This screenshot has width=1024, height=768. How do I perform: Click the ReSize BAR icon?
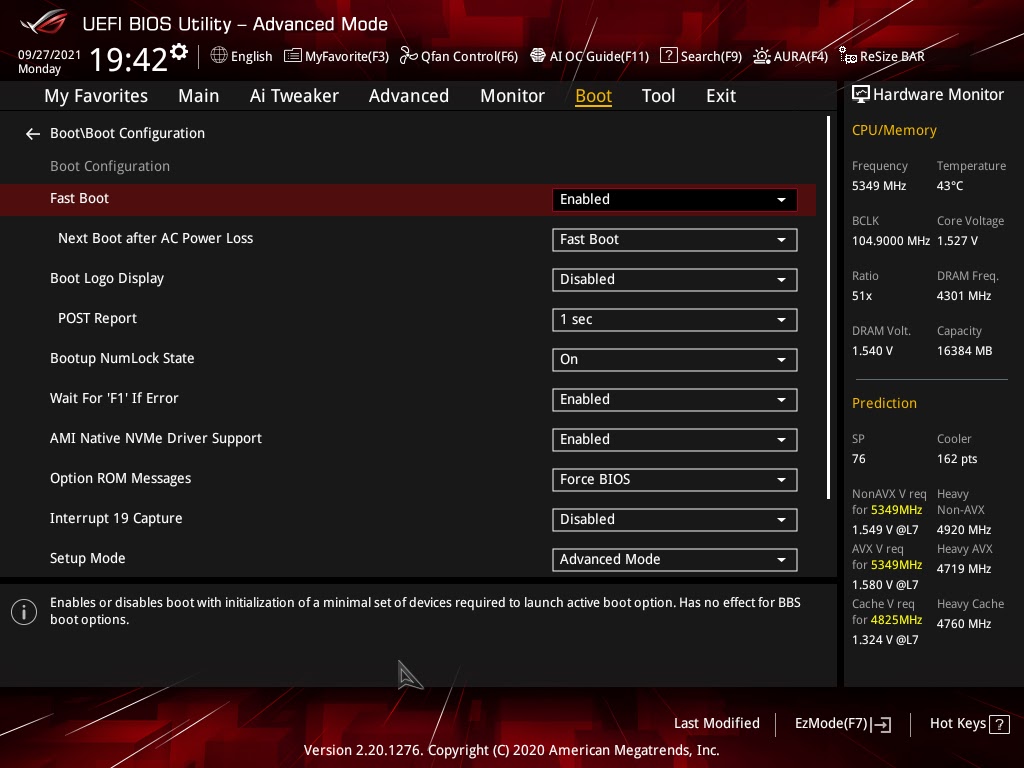(x=848, y=56)
